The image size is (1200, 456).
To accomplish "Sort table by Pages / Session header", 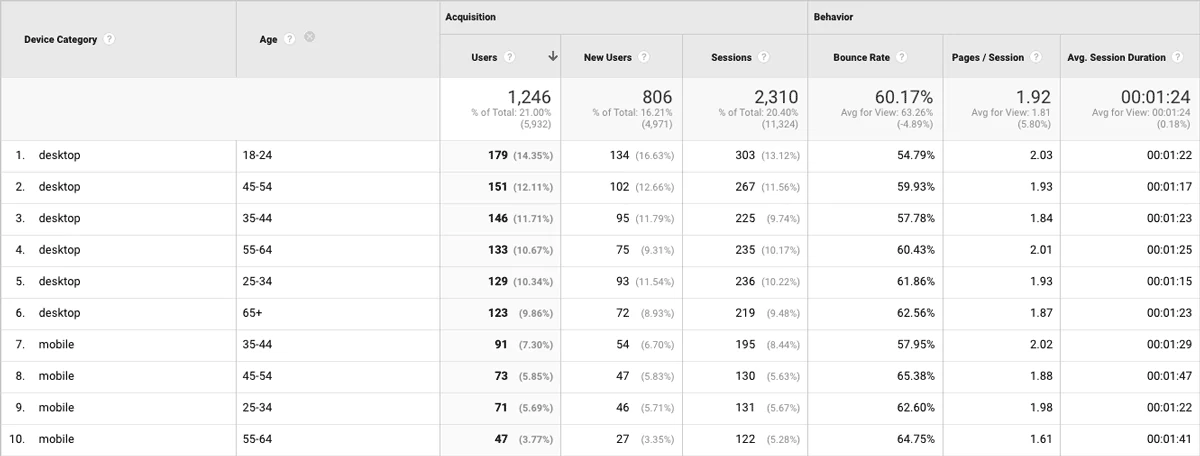I will [988, 58].
